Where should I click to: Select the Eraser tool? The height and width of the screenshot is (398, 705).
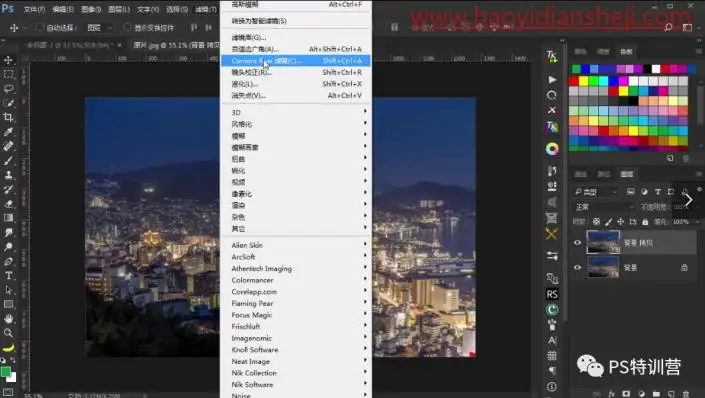coord(8,204)
